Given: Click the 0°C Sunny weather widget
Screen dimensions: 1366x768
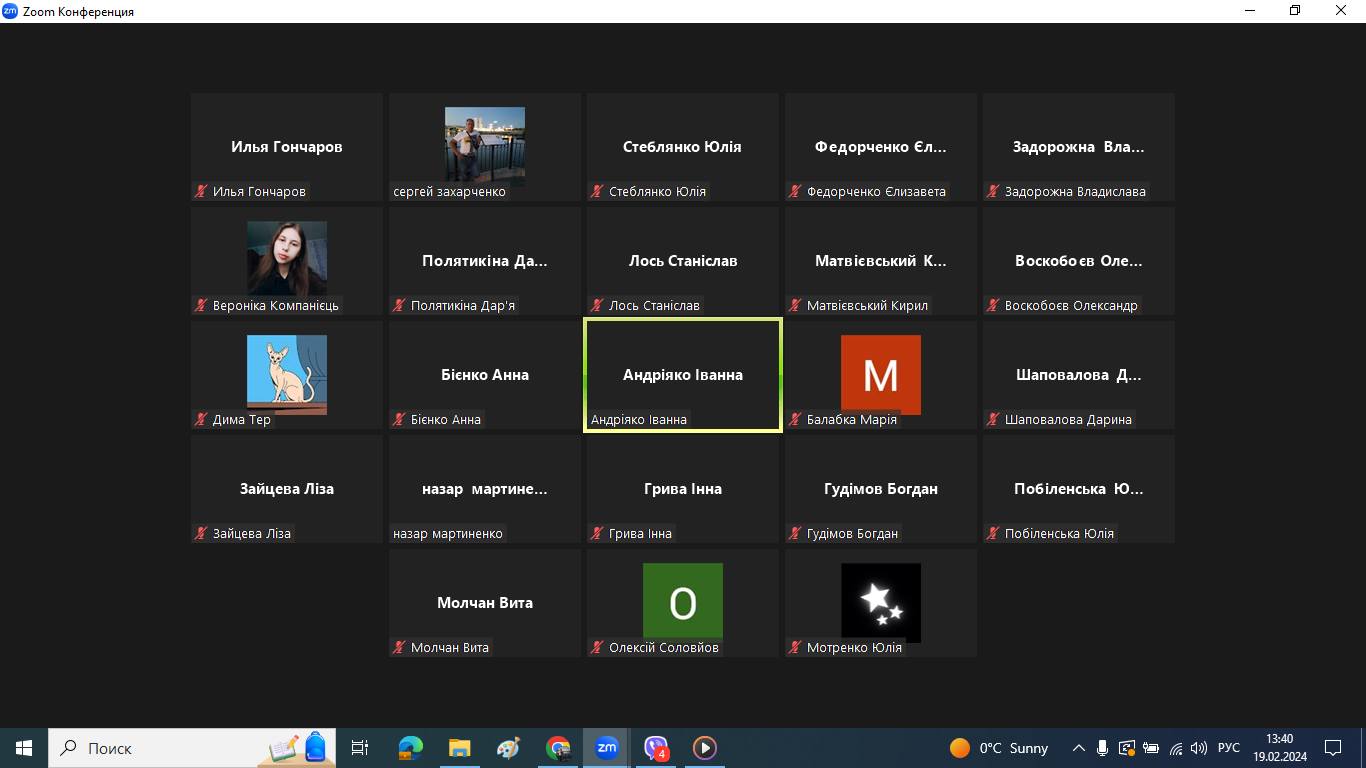Looking at the screenshot, I should (x=998, y=748).
